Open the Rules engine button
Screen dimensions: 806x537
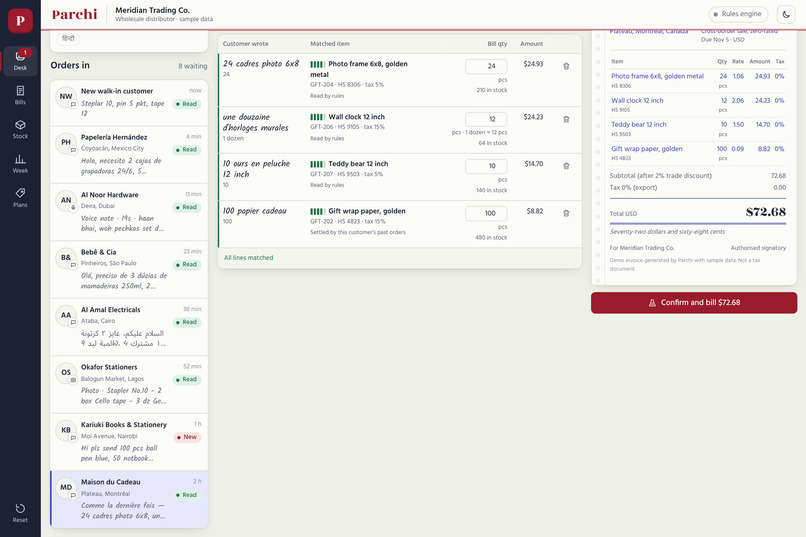[738, 14]
